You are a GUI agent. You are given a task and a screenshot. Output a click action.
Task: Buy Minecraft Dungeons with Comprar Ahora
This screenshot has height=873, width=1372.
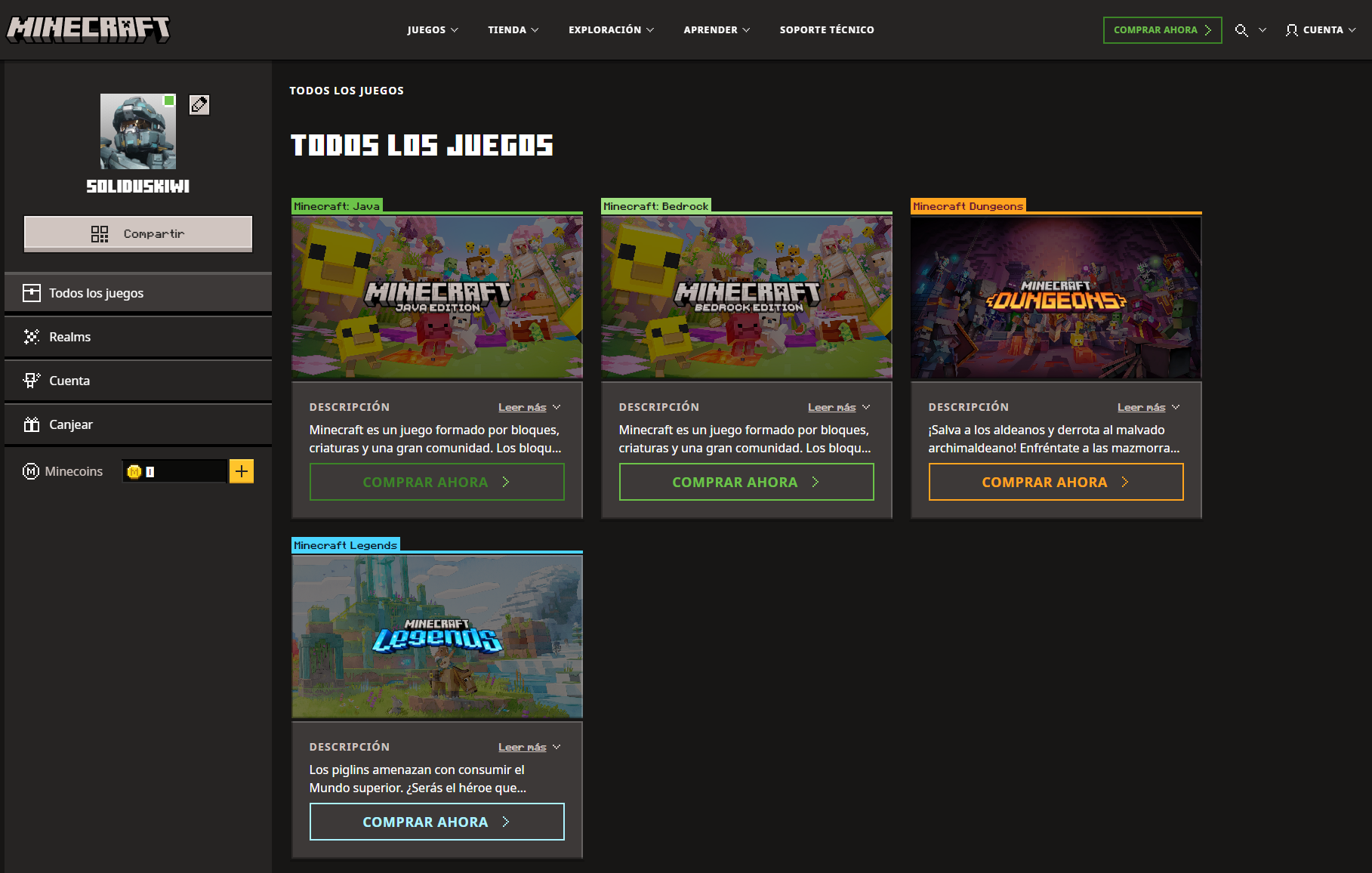click(1056, 482)
